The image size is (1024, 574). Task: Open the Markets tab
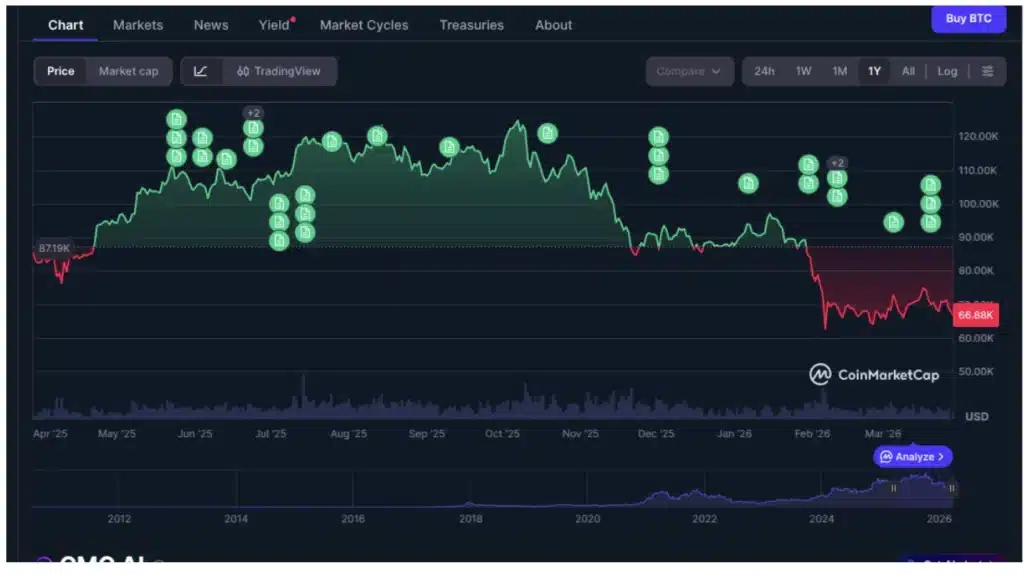click(138, 25)
